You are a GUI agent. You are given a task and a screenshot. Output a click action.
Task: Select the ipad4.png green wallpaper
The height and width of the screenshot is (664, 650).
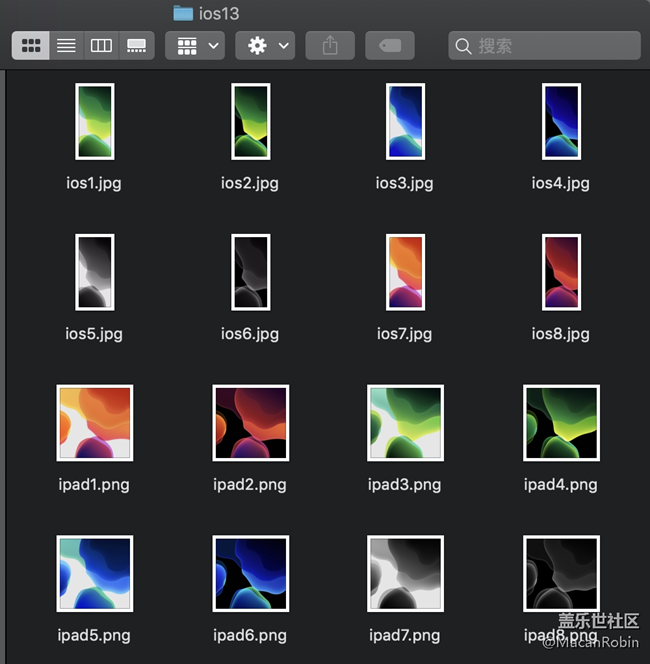pos(560,423)
